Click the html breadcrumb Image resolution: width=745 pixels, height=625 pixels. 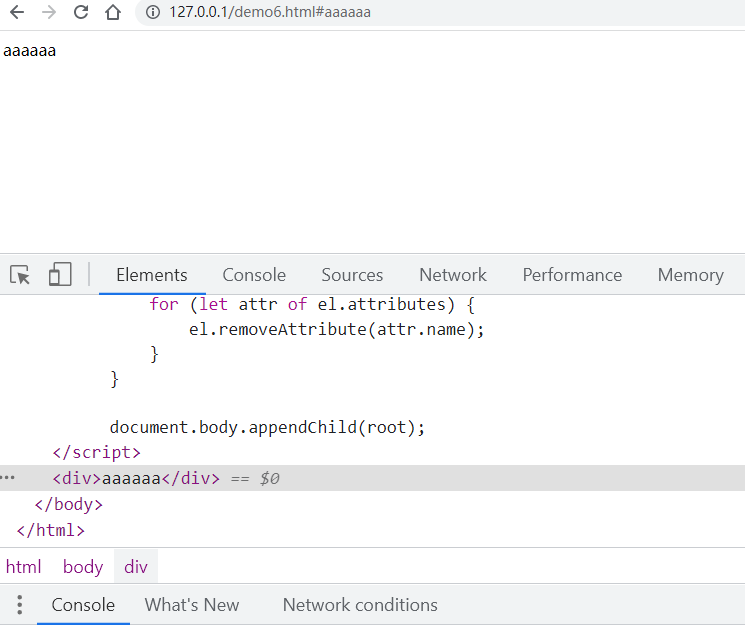(x=23, y=567)
